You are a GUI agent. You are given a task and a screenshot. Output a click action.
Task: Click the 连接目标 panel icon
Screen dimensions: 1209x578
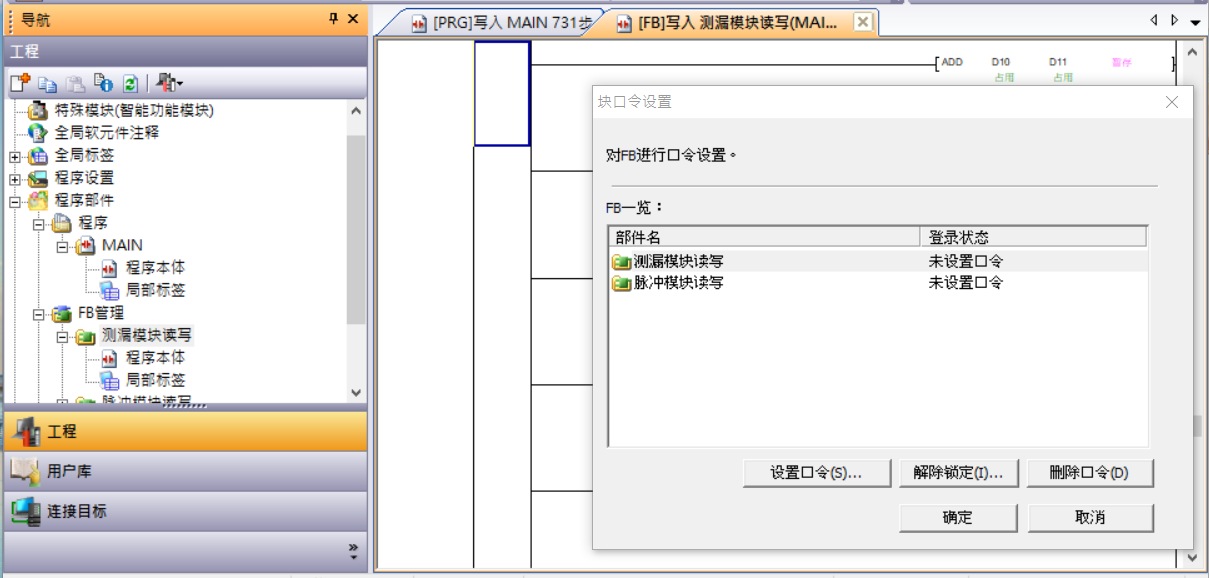click(26, 511)
